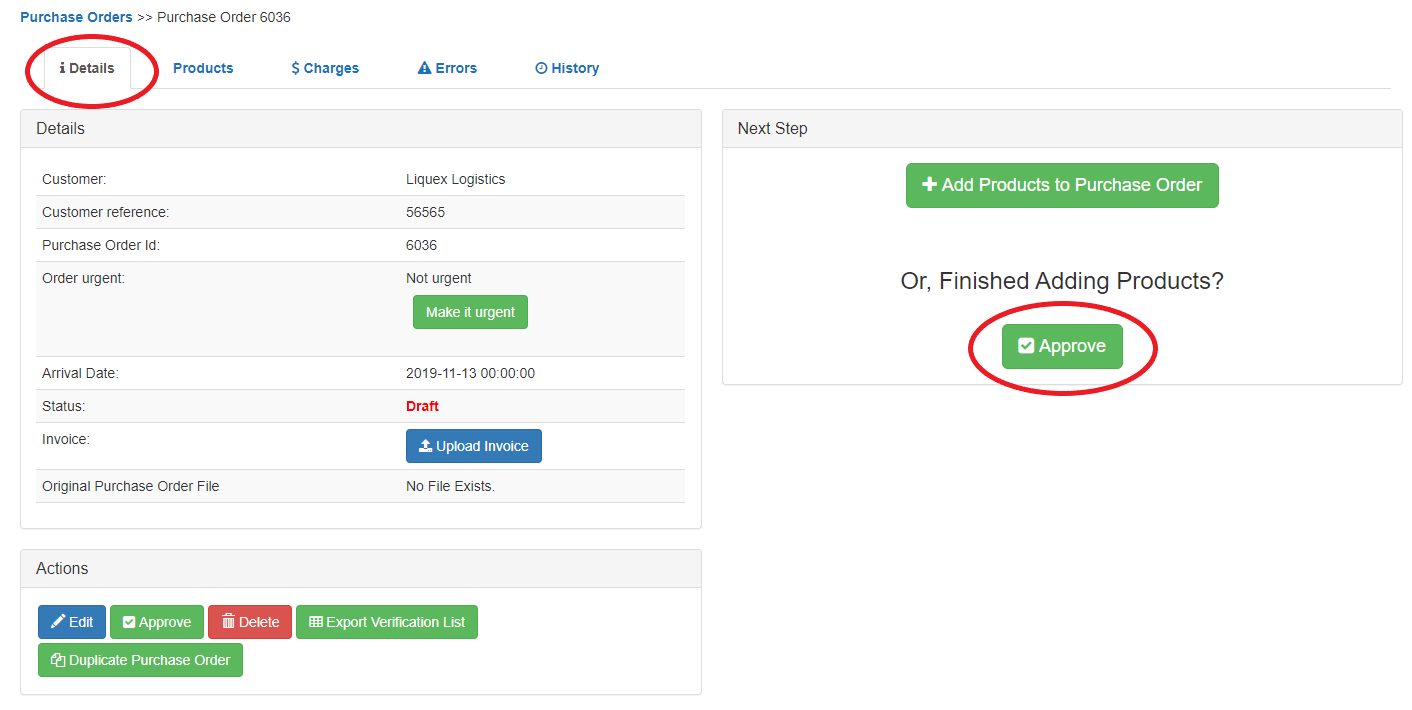Open the Details tab
This screenshot has width=1412, height=710.
coord(87,68)
